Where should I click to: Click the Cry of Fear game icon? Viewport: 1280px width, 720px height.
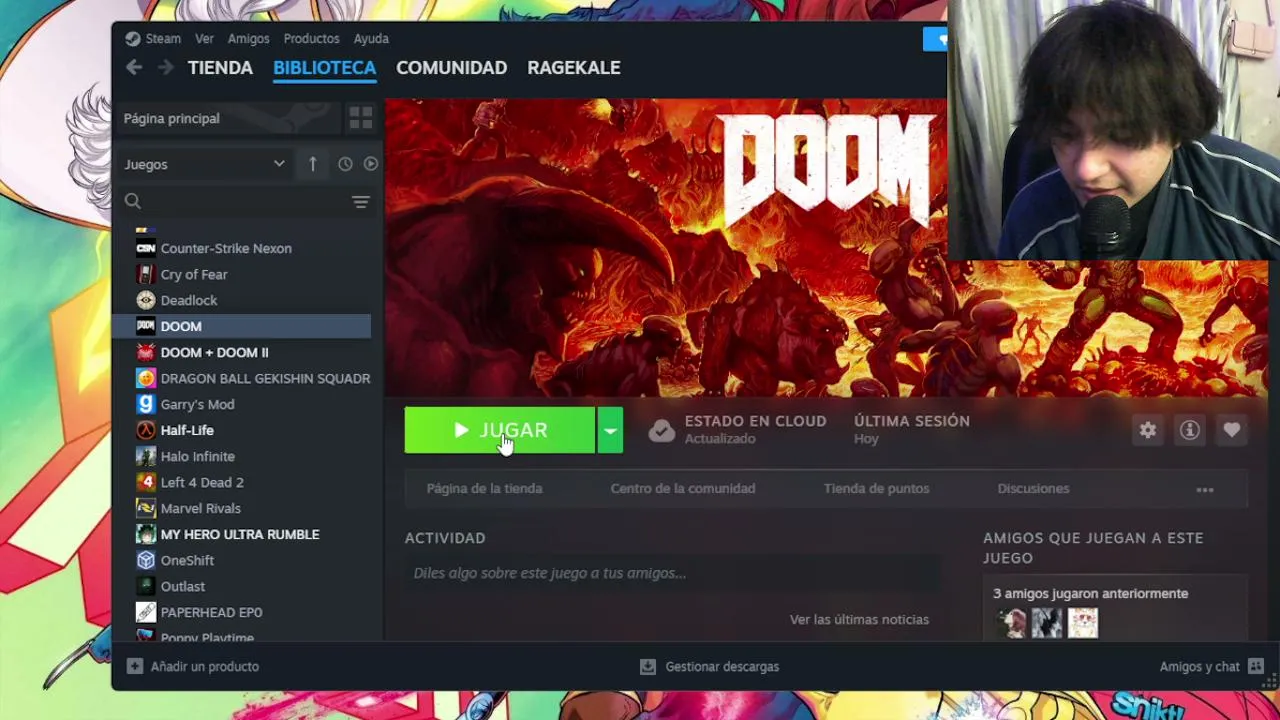click(x=146, y=274)
